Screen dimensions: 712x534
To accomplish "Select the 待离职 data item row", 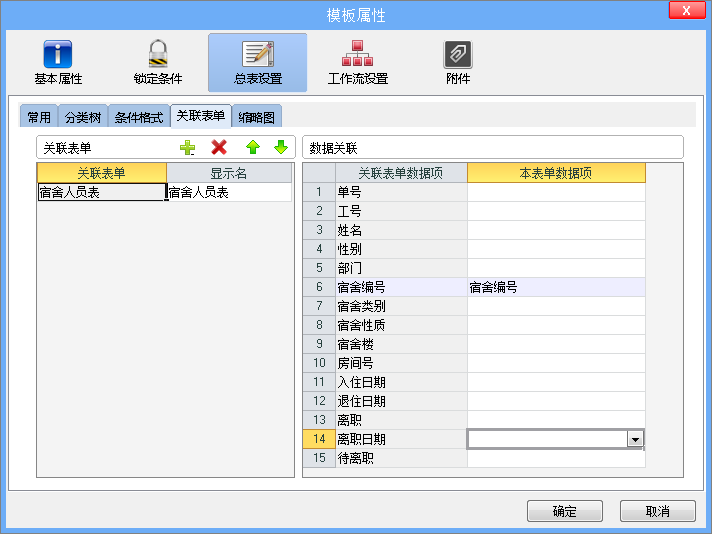I will [401, 458].
